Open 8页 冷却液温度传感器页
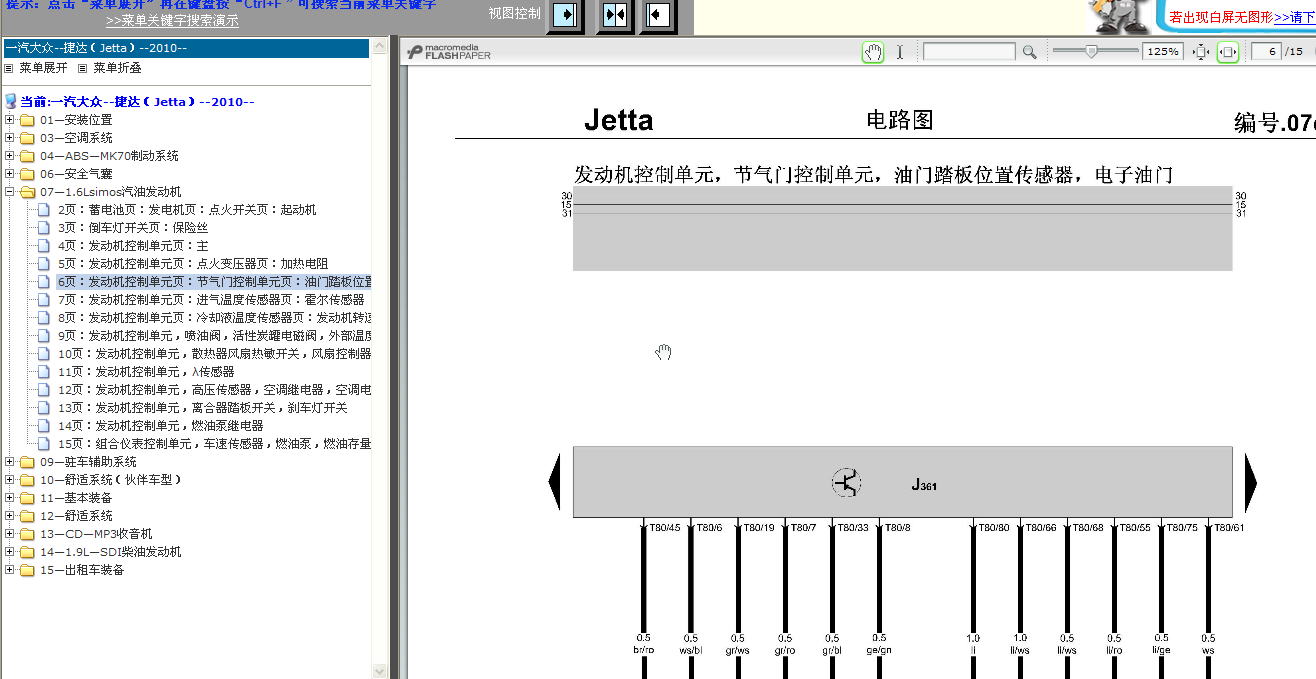1316x679 pixels. tap(214, 318)
